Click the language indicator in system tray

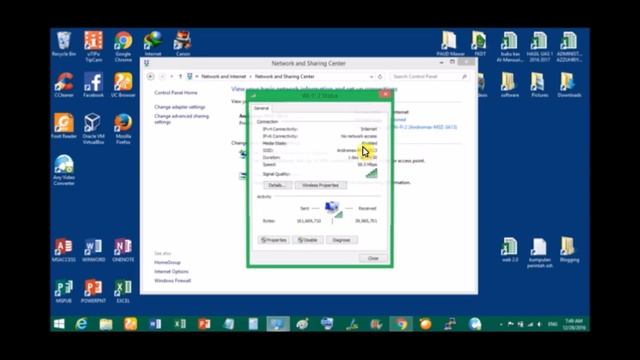coord(552,324)
